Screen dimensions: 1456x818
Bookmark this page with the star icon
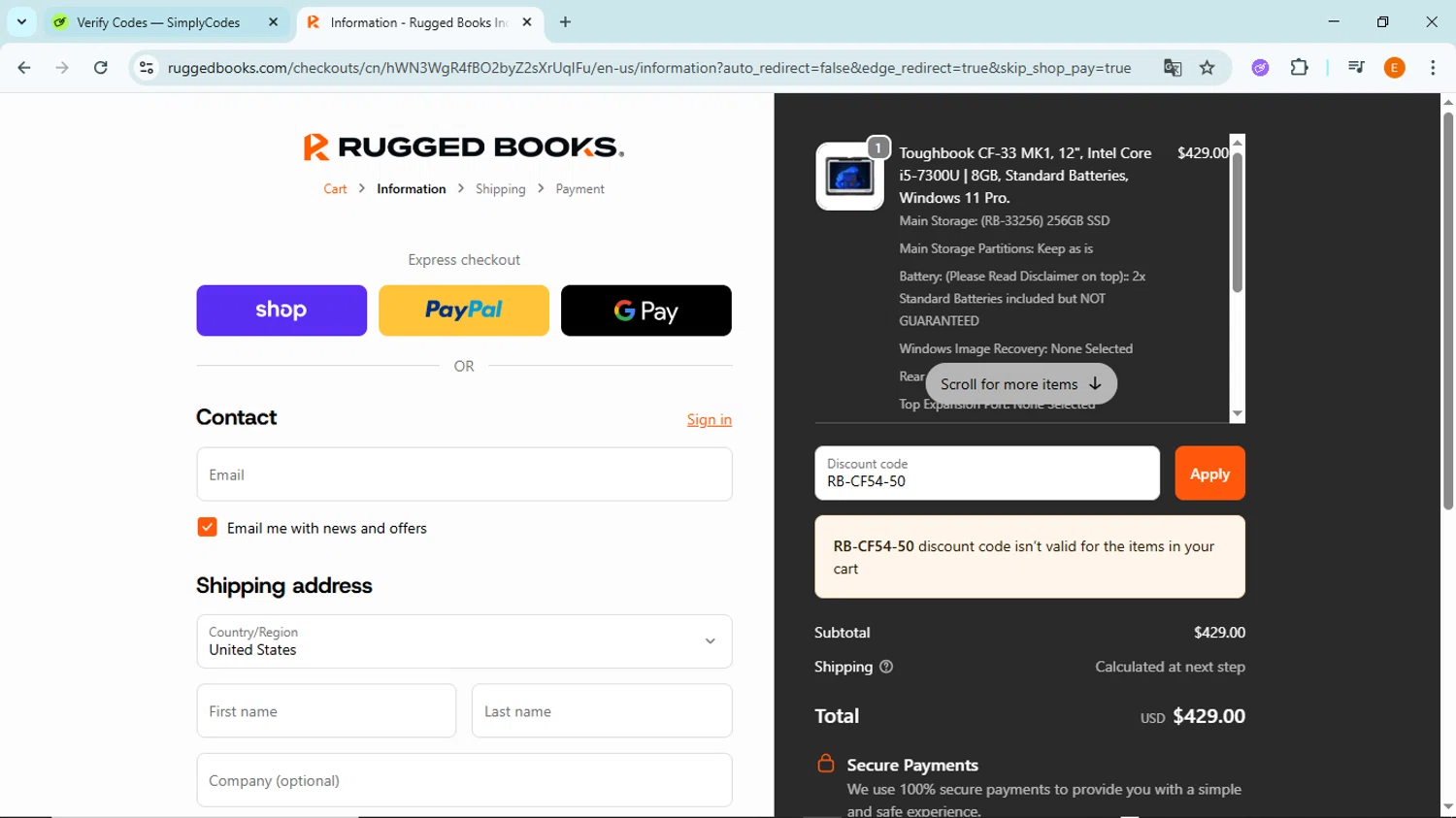[1208, 68]
